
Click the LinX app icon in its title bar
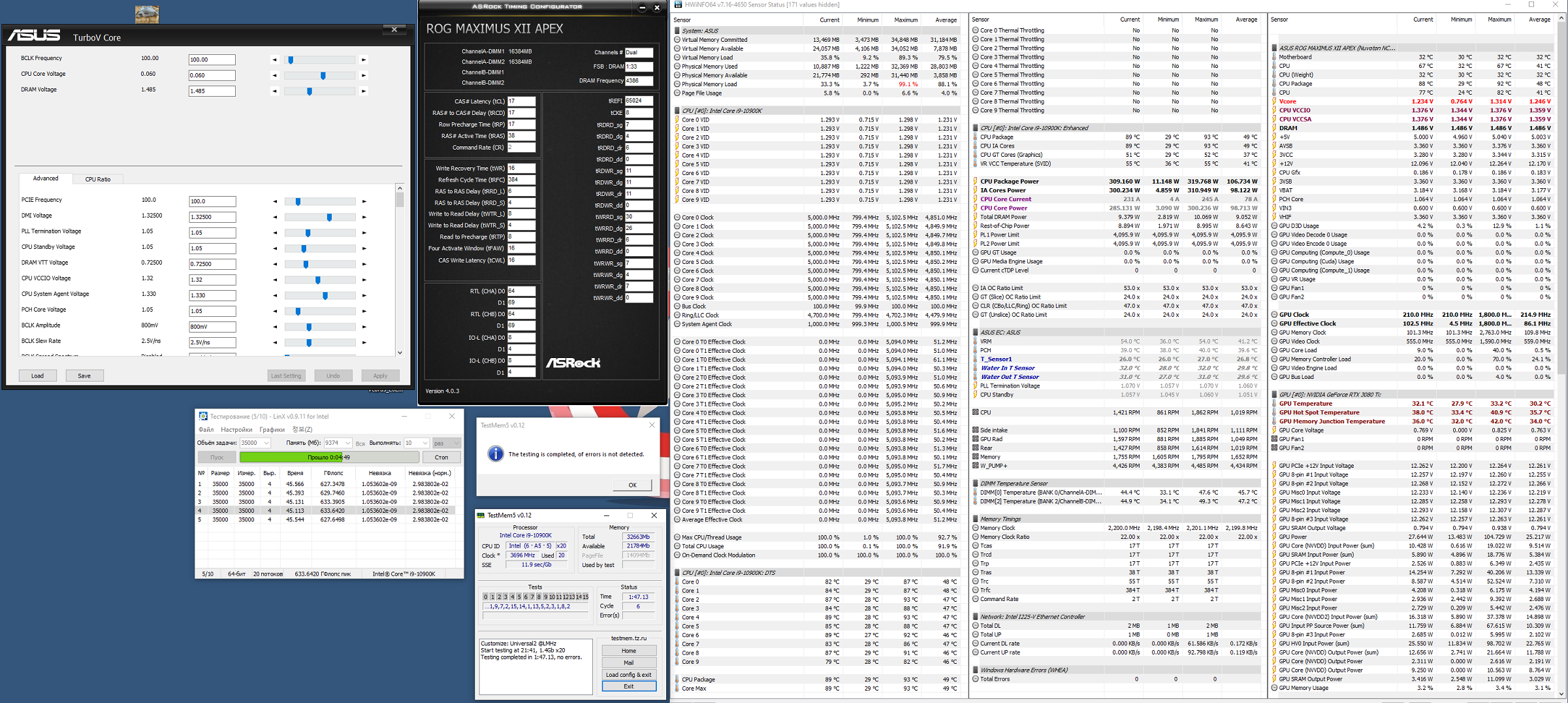coord(203,416)
